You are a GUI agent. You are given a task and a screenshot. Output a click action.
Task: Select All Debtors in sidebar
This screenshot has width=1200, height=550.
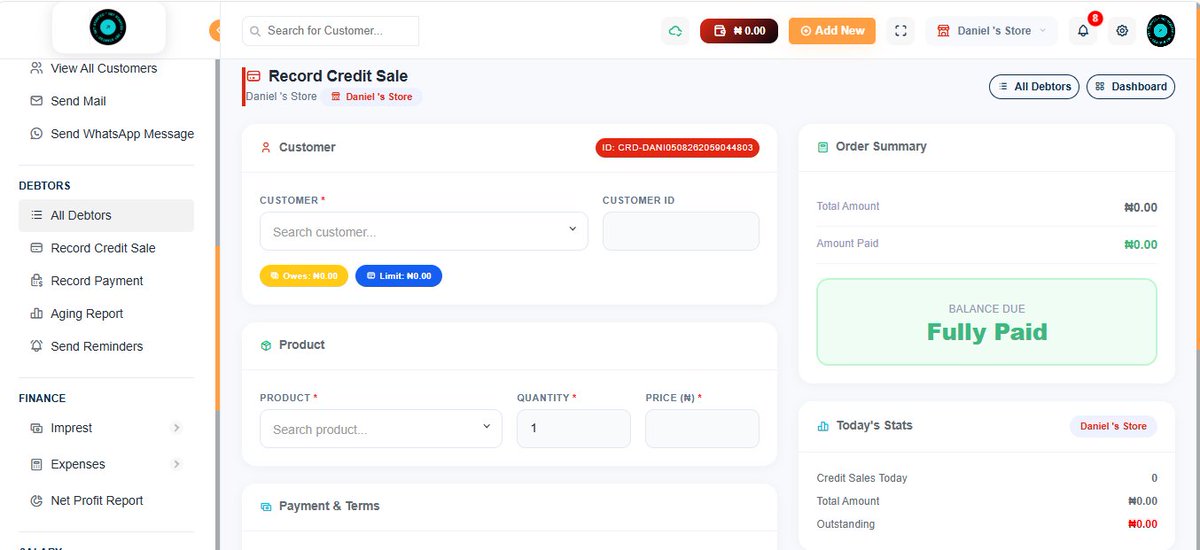[x=106, y=215]
